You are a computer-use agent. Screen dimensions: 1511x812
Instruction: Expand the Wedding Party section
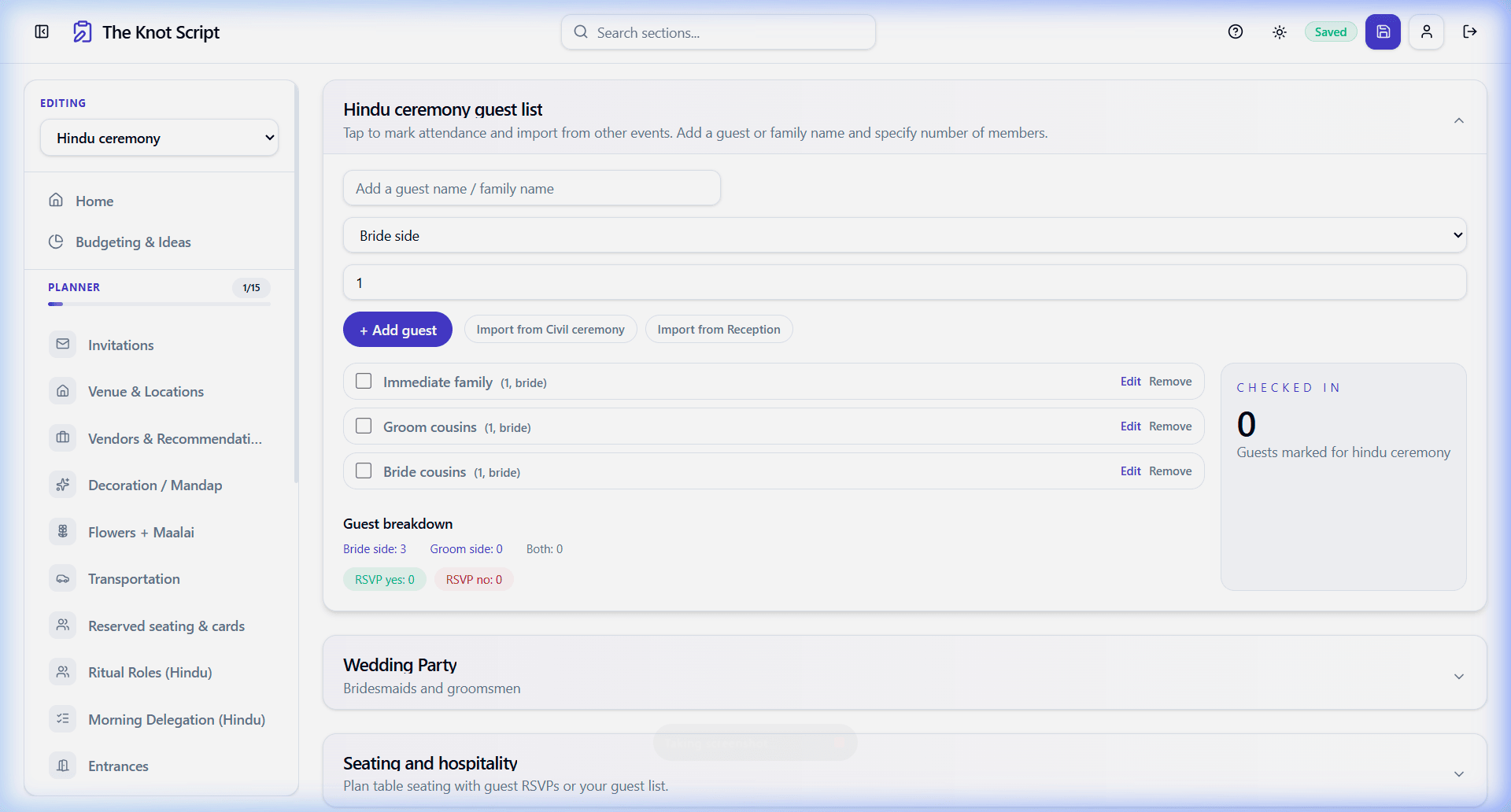point(1458,676)
